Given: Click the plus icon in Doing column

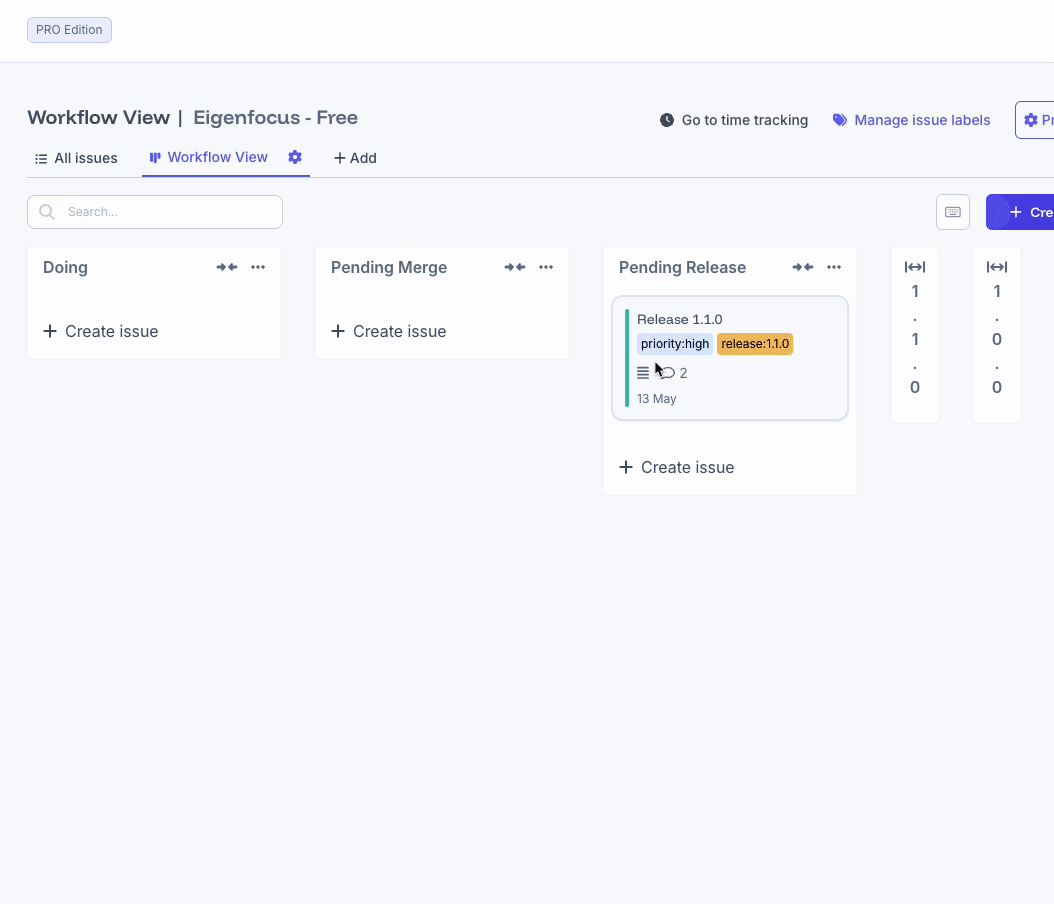Looking at the screenshot, I should [x=50, y=331].
